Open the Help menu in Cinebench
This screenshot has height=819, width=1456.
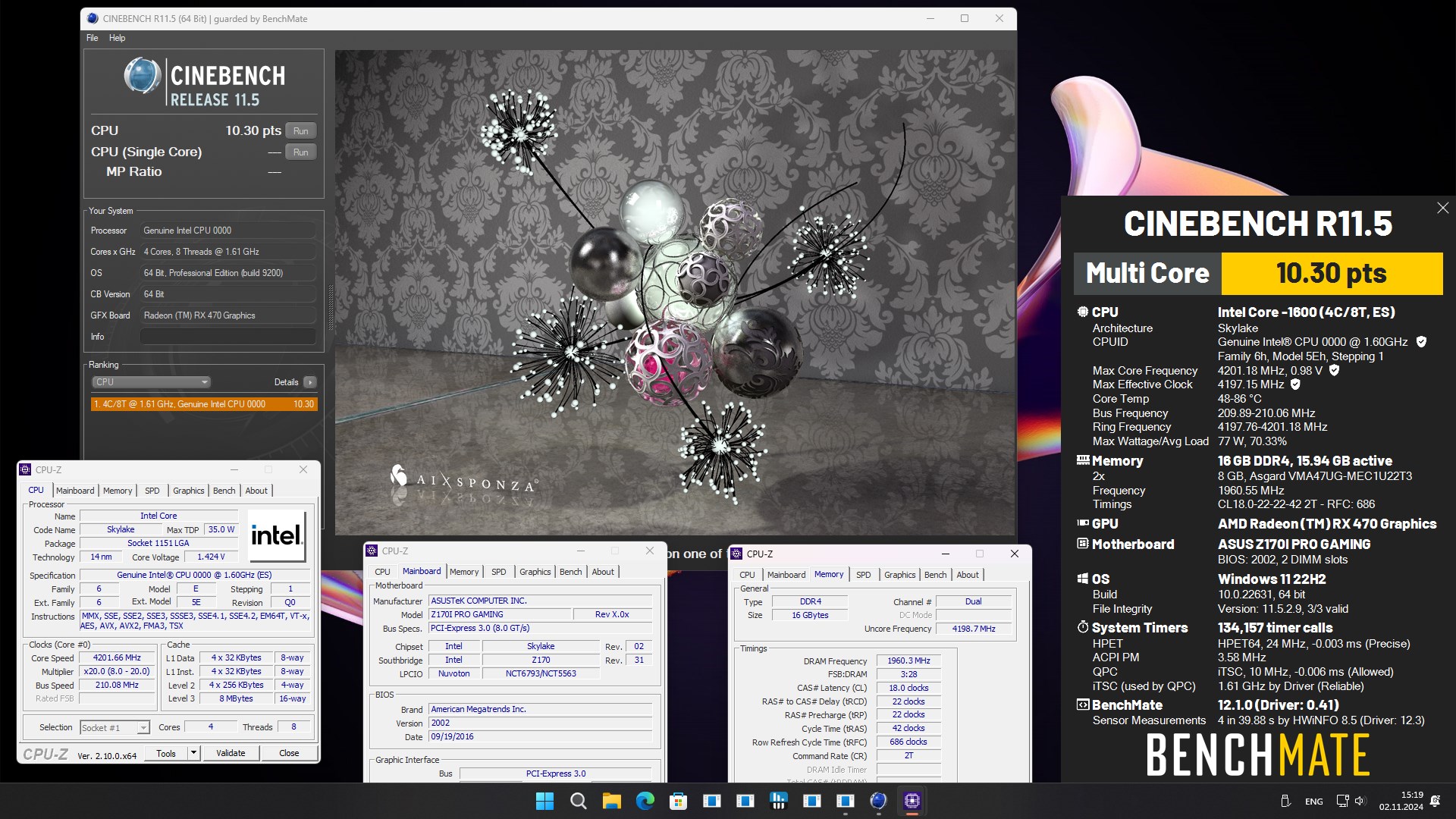(117, 38)
